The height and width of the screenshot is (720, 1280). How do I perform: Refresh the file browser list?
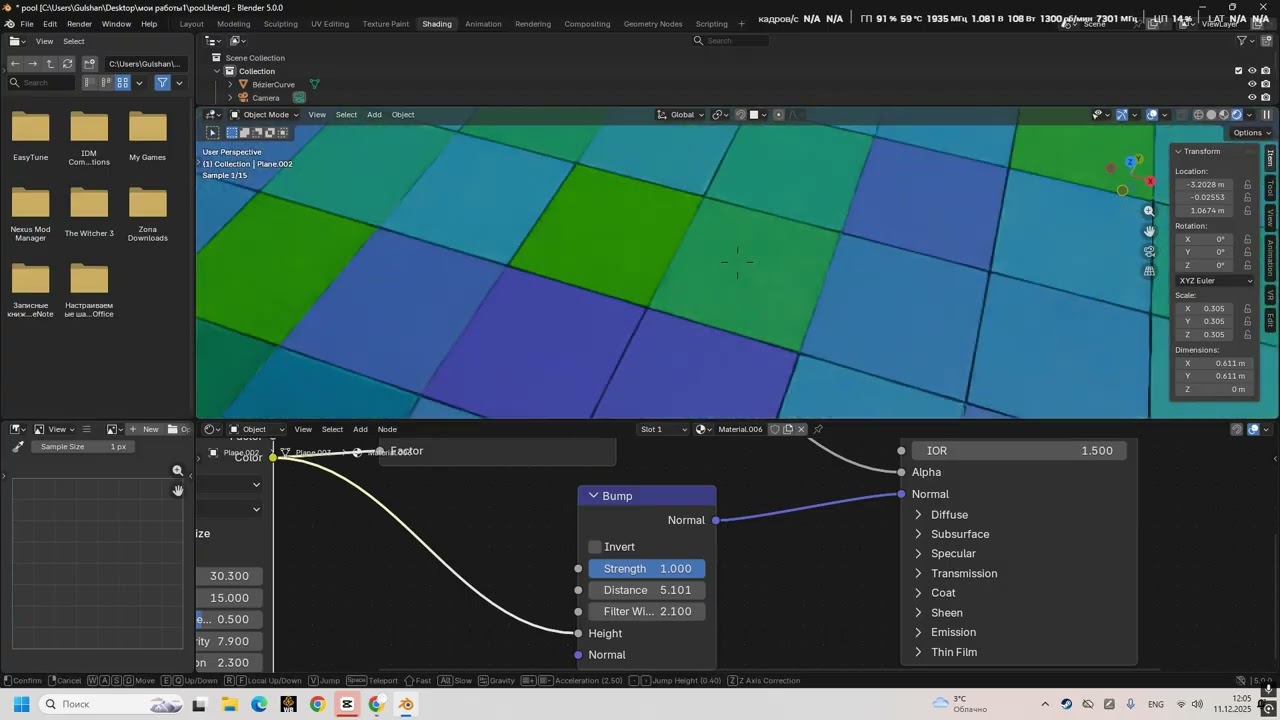[68, 64]
